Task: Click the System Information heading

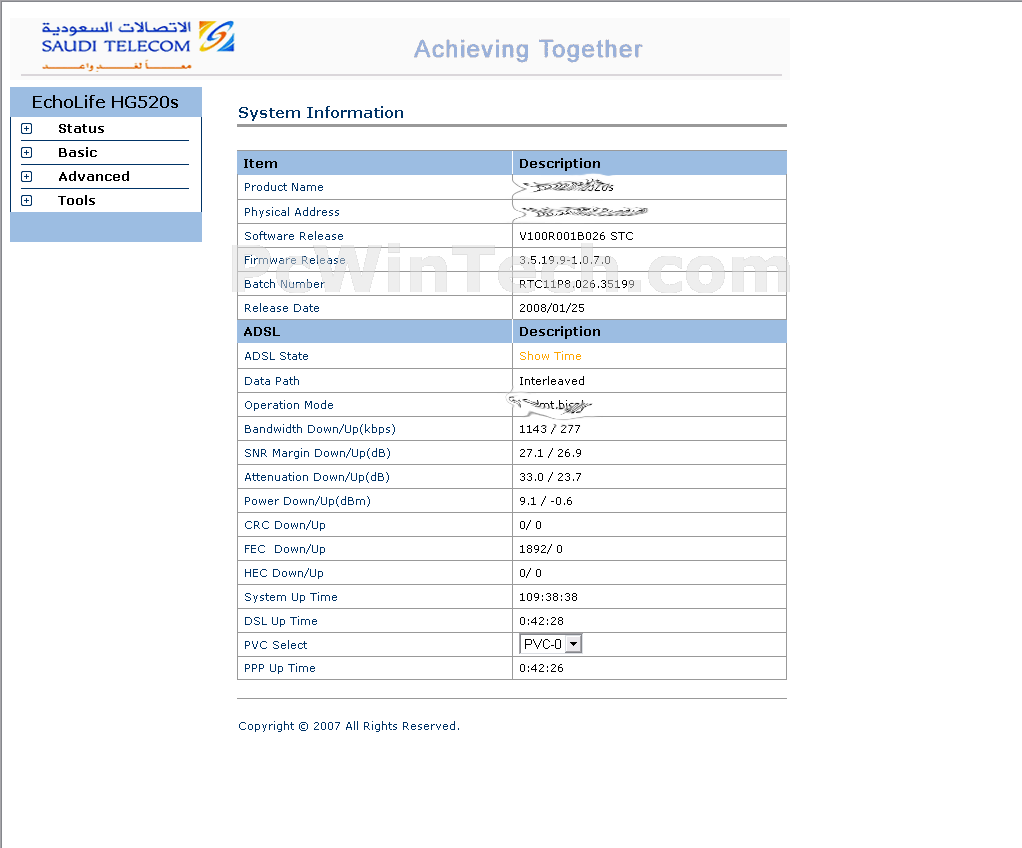Action: tap(321, 113)
